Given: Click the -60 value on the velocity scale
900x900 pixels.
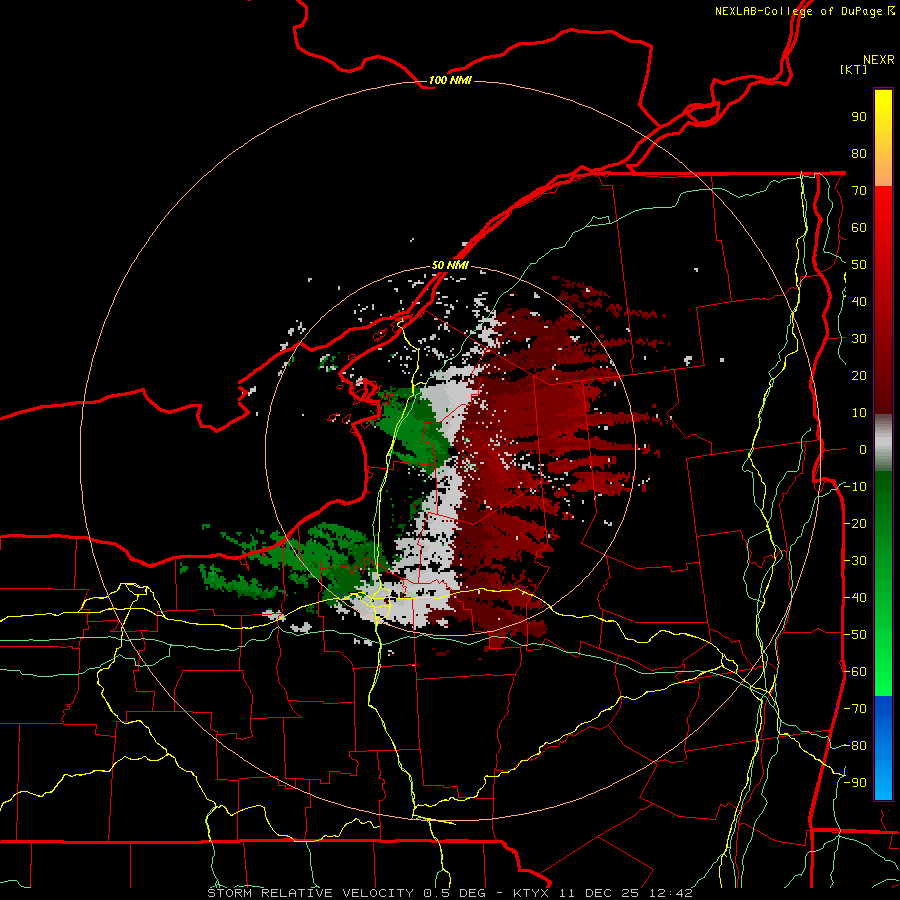Looking at the screenshot, I should point(855,672).
